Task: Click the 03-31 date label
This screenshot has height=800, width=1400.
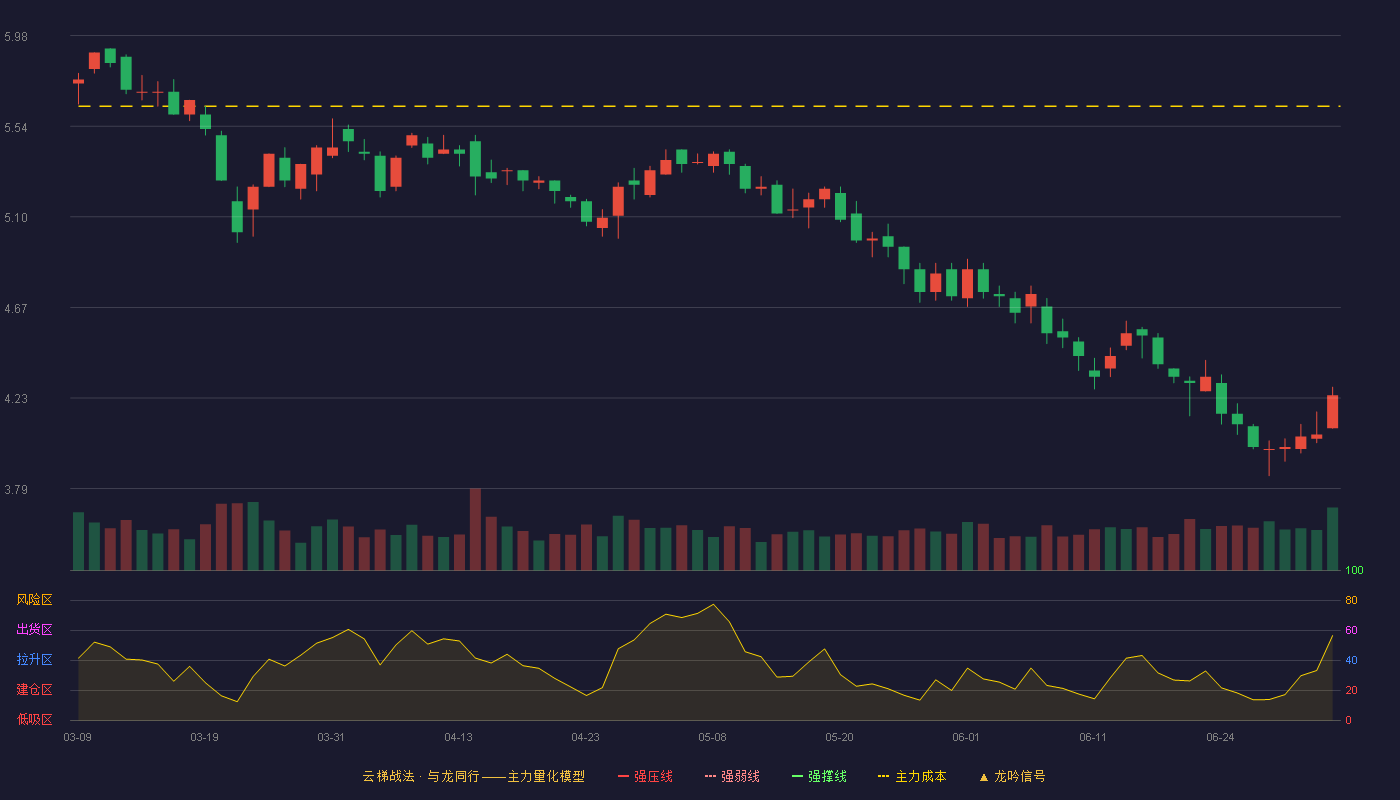Action: 332,737
